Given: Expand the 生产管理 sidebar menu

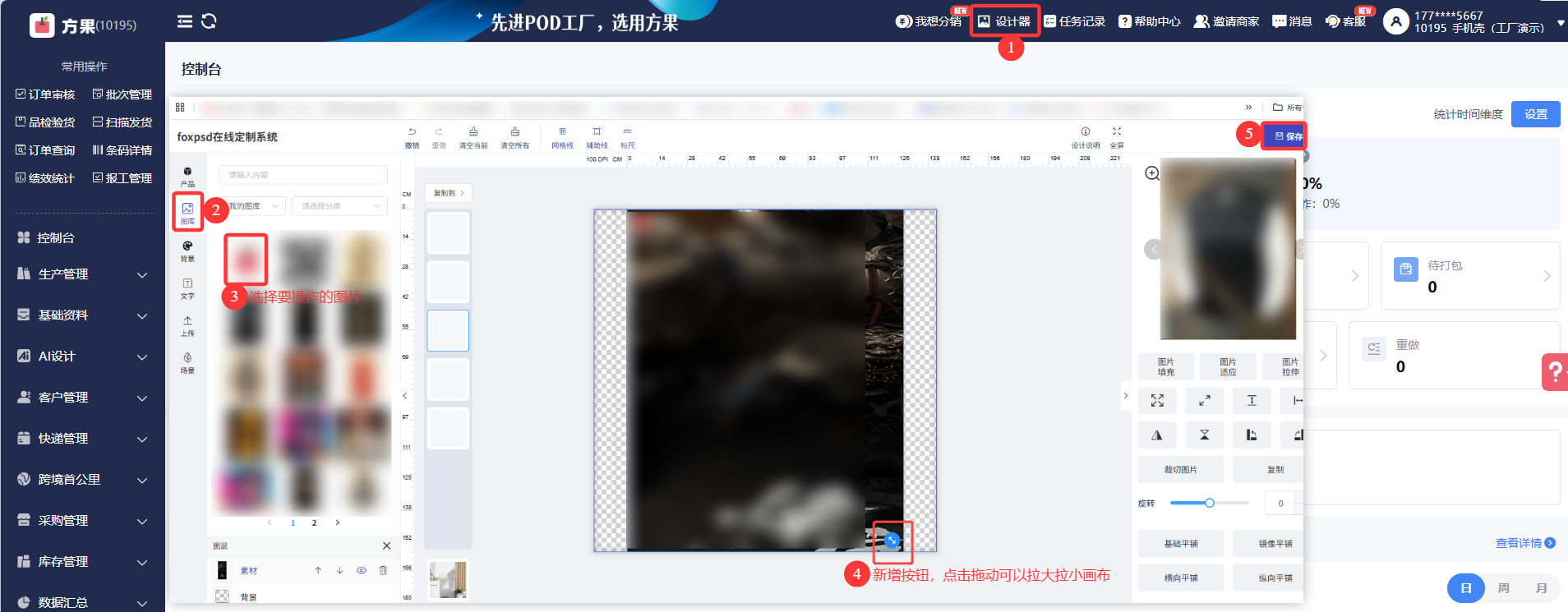Looking at the screenshot, I should (x=83, y=274).
